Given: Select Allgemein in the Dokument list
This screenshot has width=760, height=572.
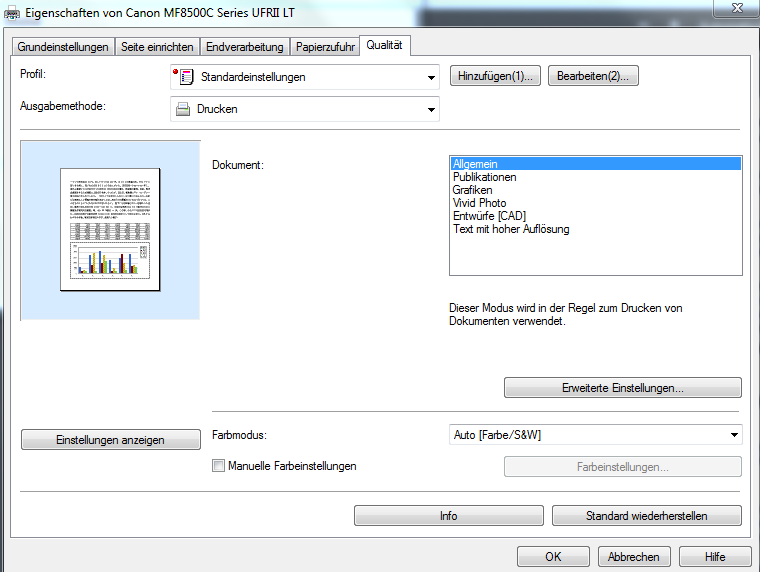Looking at the screenshot, I should pyautogui.click(x=596, y=164).
